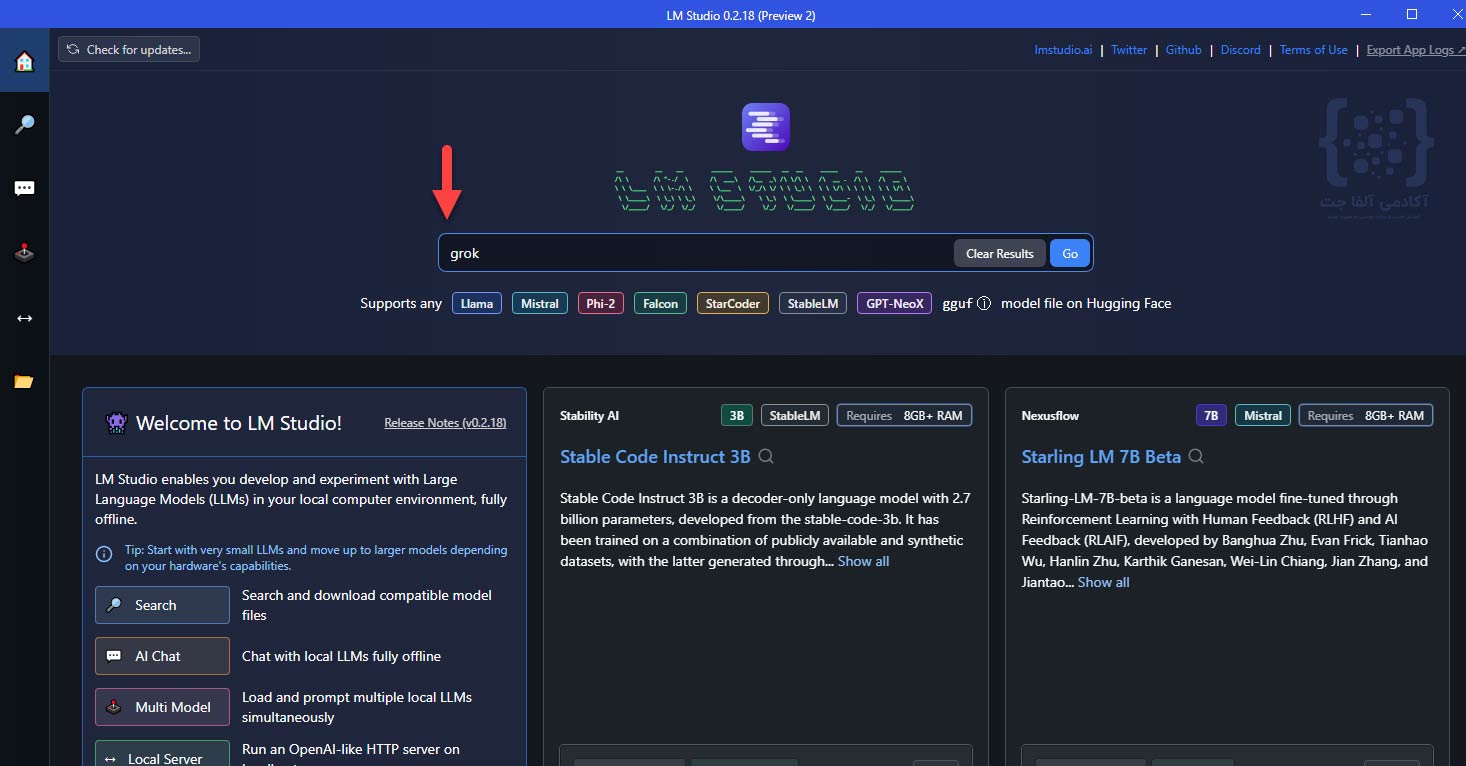Open the AI Chat sidebar icon
The height and width of the screenshot is (766, 1466).
[x=24, y=188]
